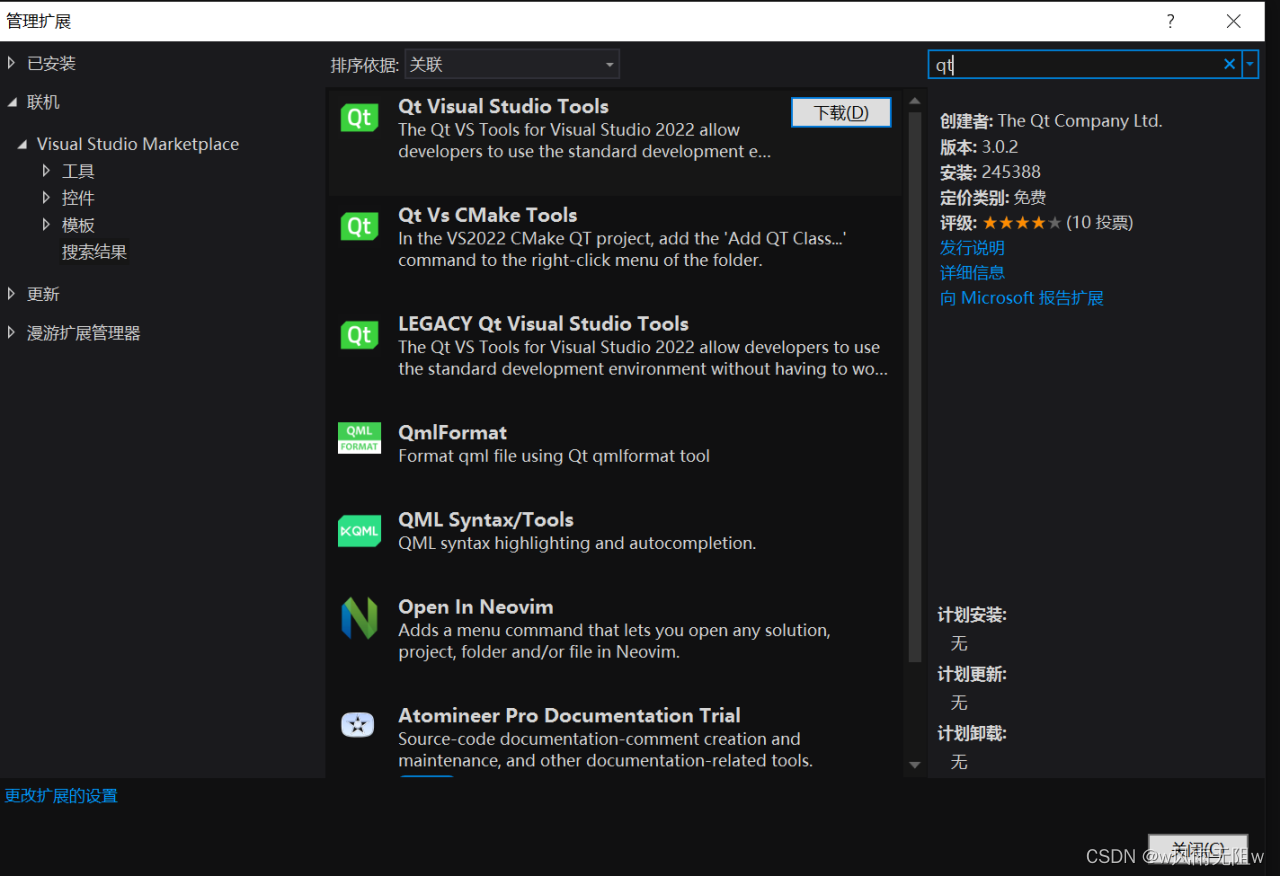
Task: Select 联机 in the left tree
Action: click(x=43, y=102)
